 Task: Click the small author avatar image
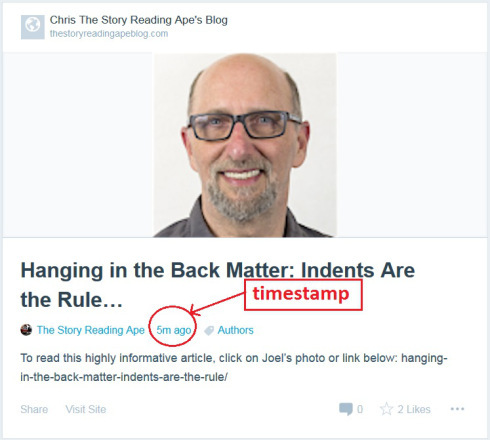26,330
